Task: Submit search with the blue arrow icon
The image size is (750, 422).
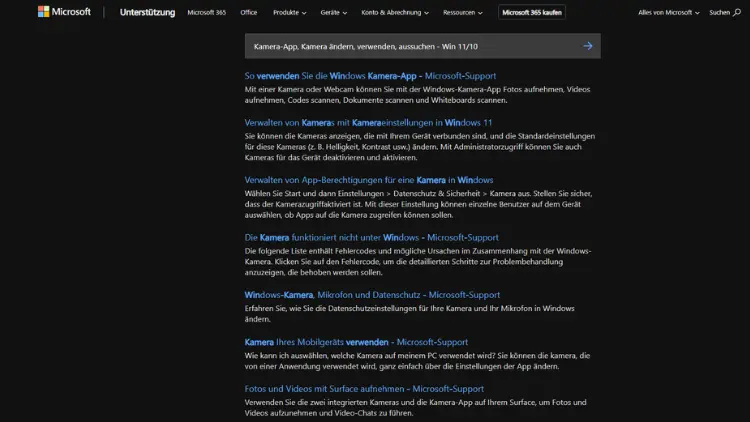Action: [x=588, y=46]
